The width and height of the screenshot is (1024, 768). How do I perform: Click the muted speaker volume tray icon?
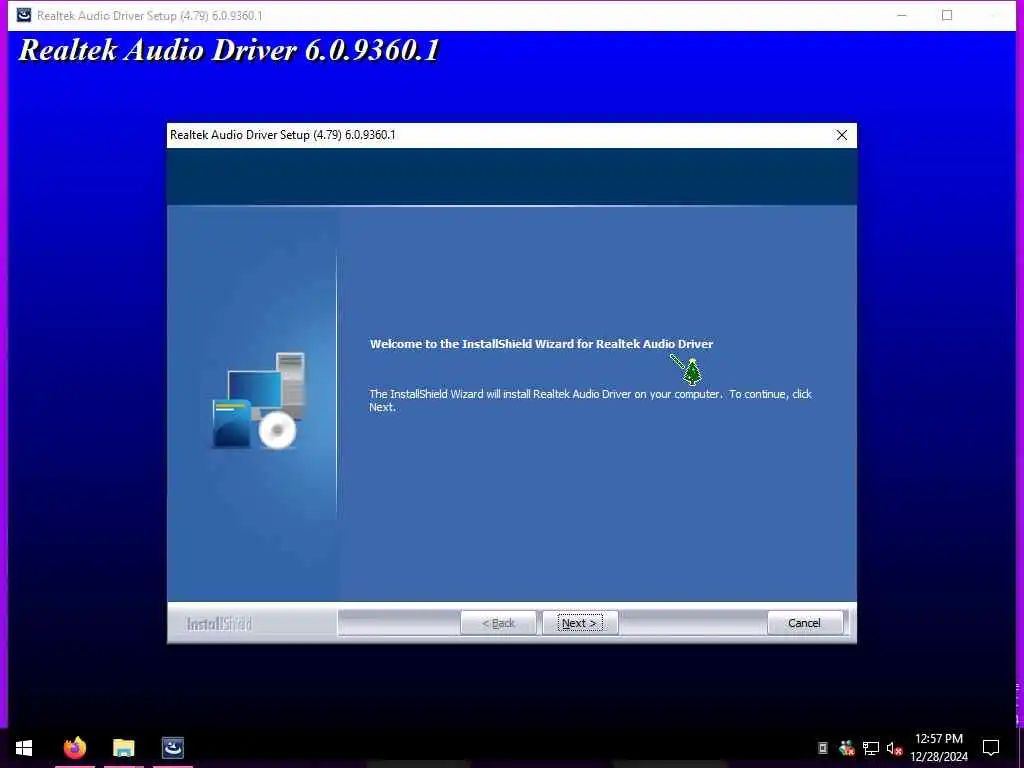[x=894, y=748]
